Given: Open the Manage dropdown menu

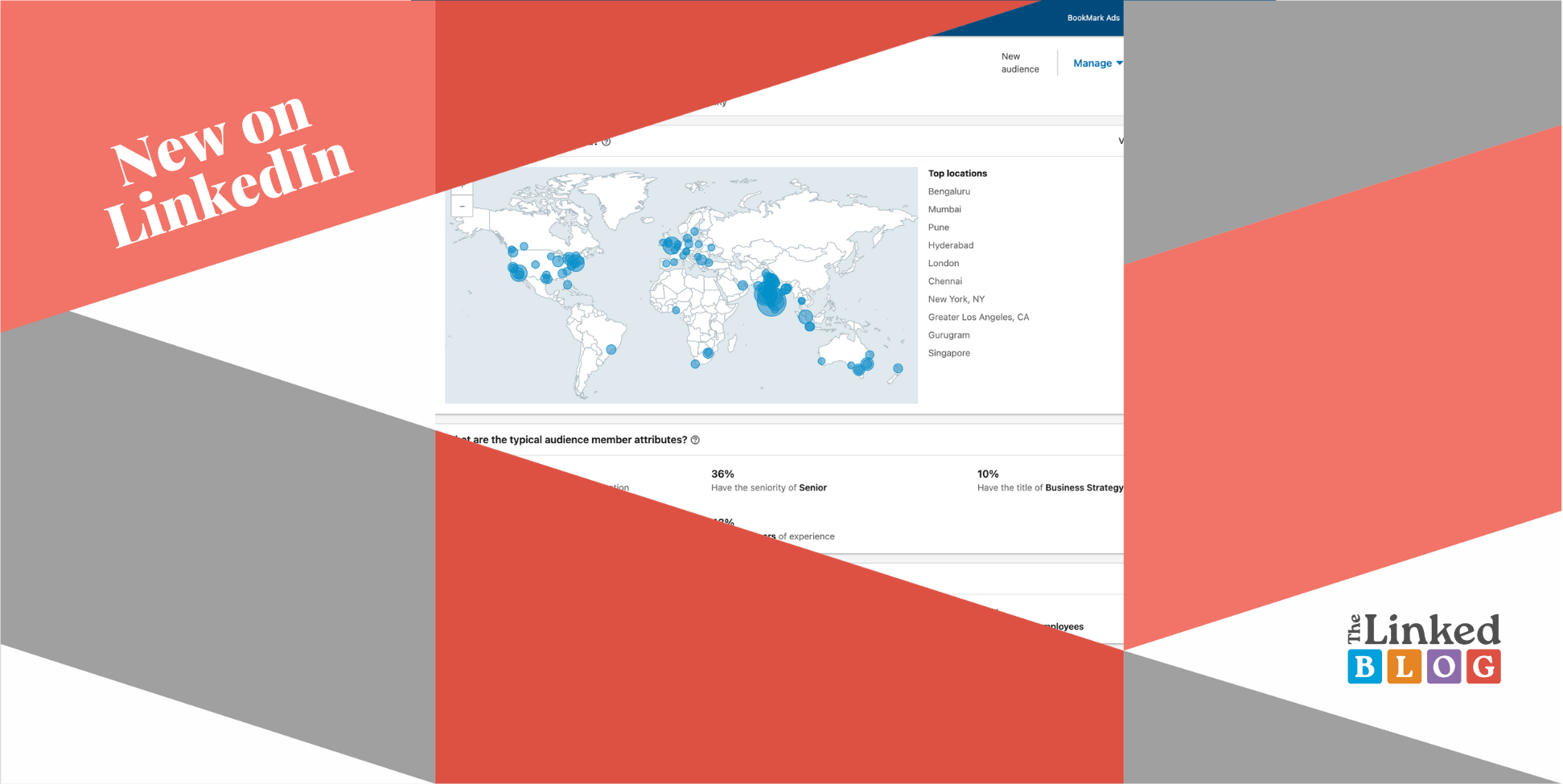Looking at the screenshot, I should point(1098,64).
